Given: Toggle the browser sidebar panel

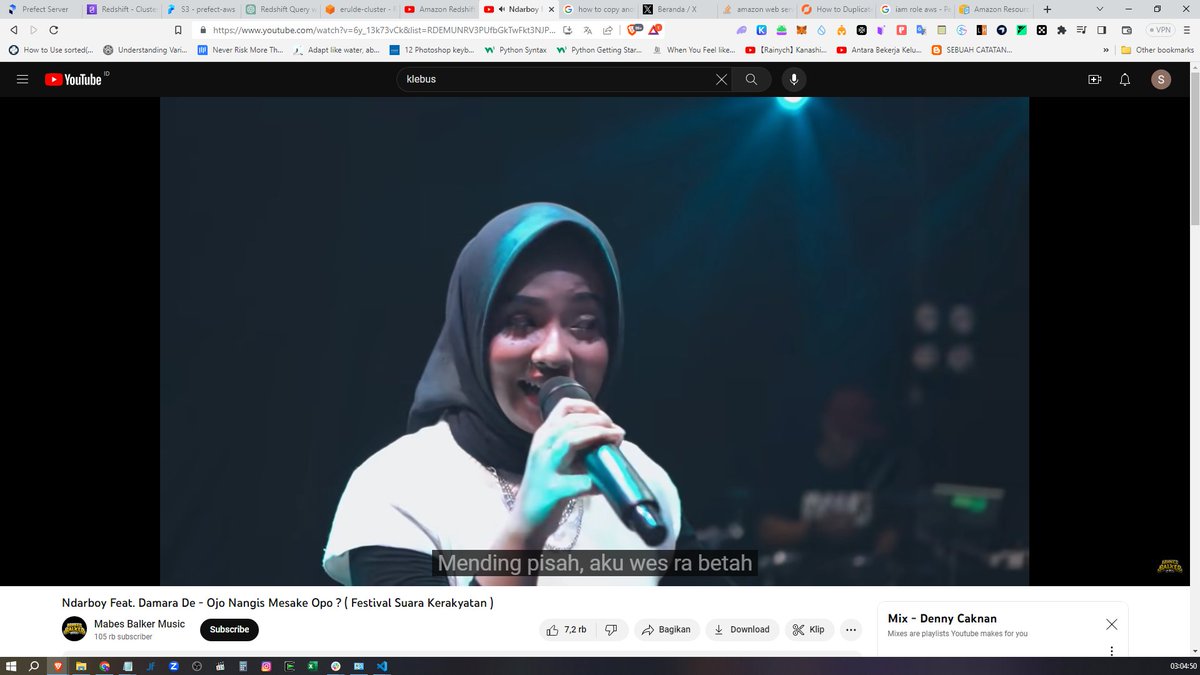Looking at the screenshot, I should pos(1101,30).
